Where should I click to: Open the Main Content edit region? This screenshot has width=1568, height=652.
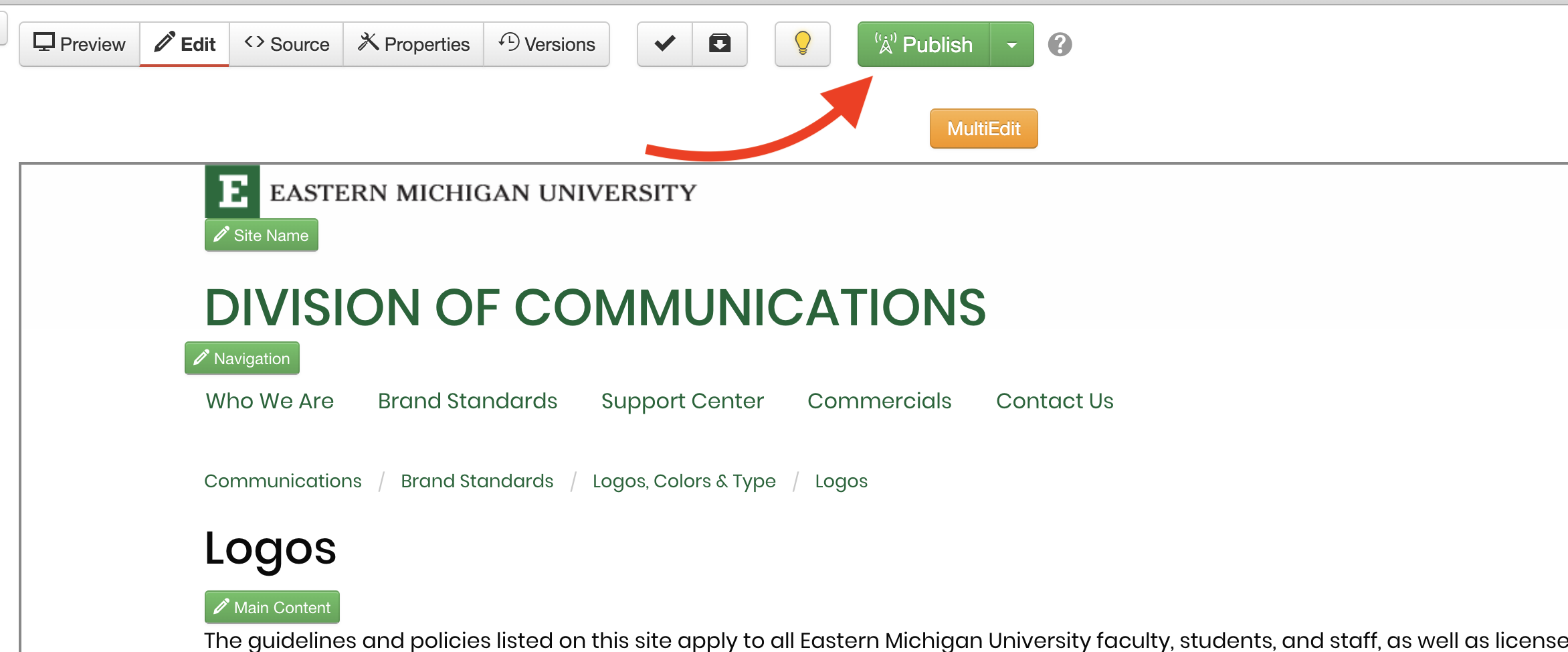point(272,607)
